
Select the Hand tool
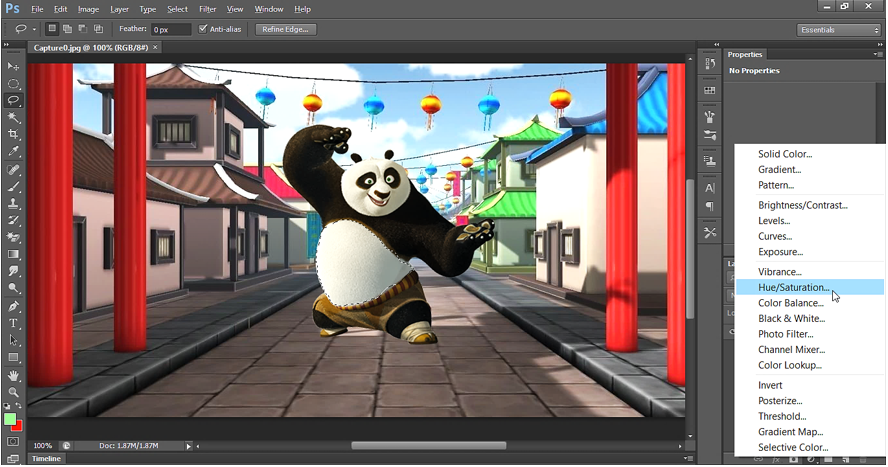pyautogui.click(x=13, y=375)
